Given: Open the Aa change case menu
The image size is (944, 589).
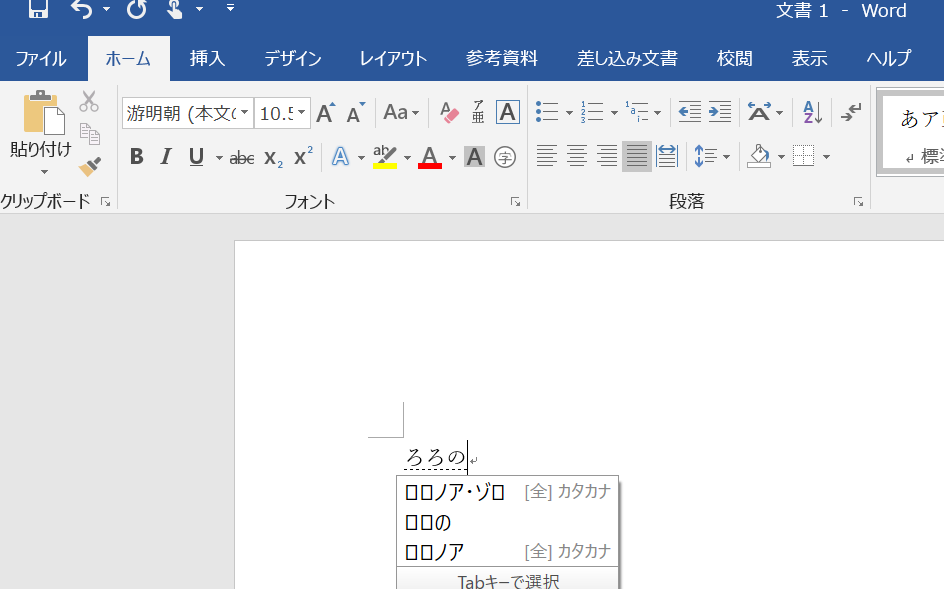Looking at the screenshot, I should pos(401,113).
